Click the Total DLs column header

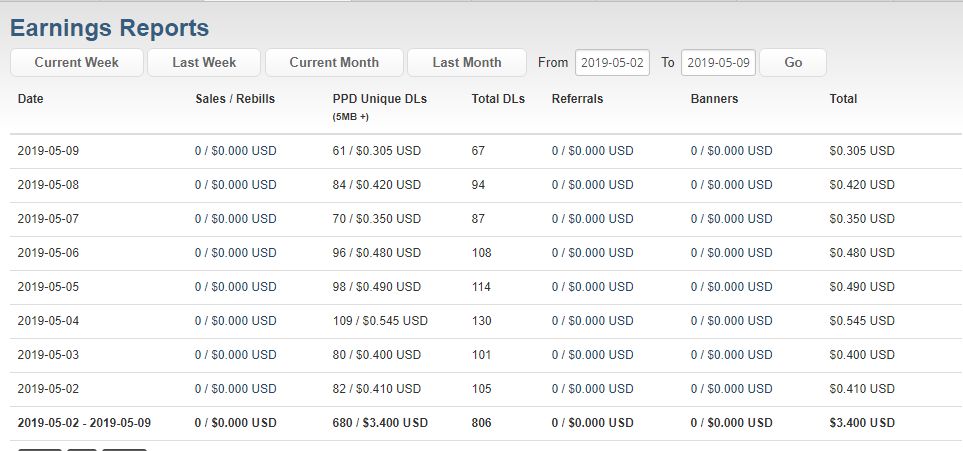click(x=498, y=99)
